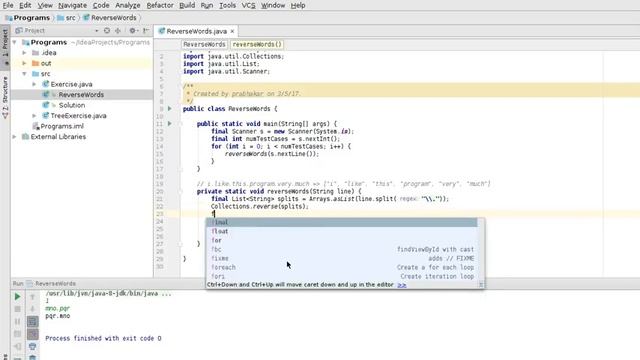The width and height of the screenshot is (640, 360).
Task: Clear the console with the trash icon
Action: coord(33,358)
